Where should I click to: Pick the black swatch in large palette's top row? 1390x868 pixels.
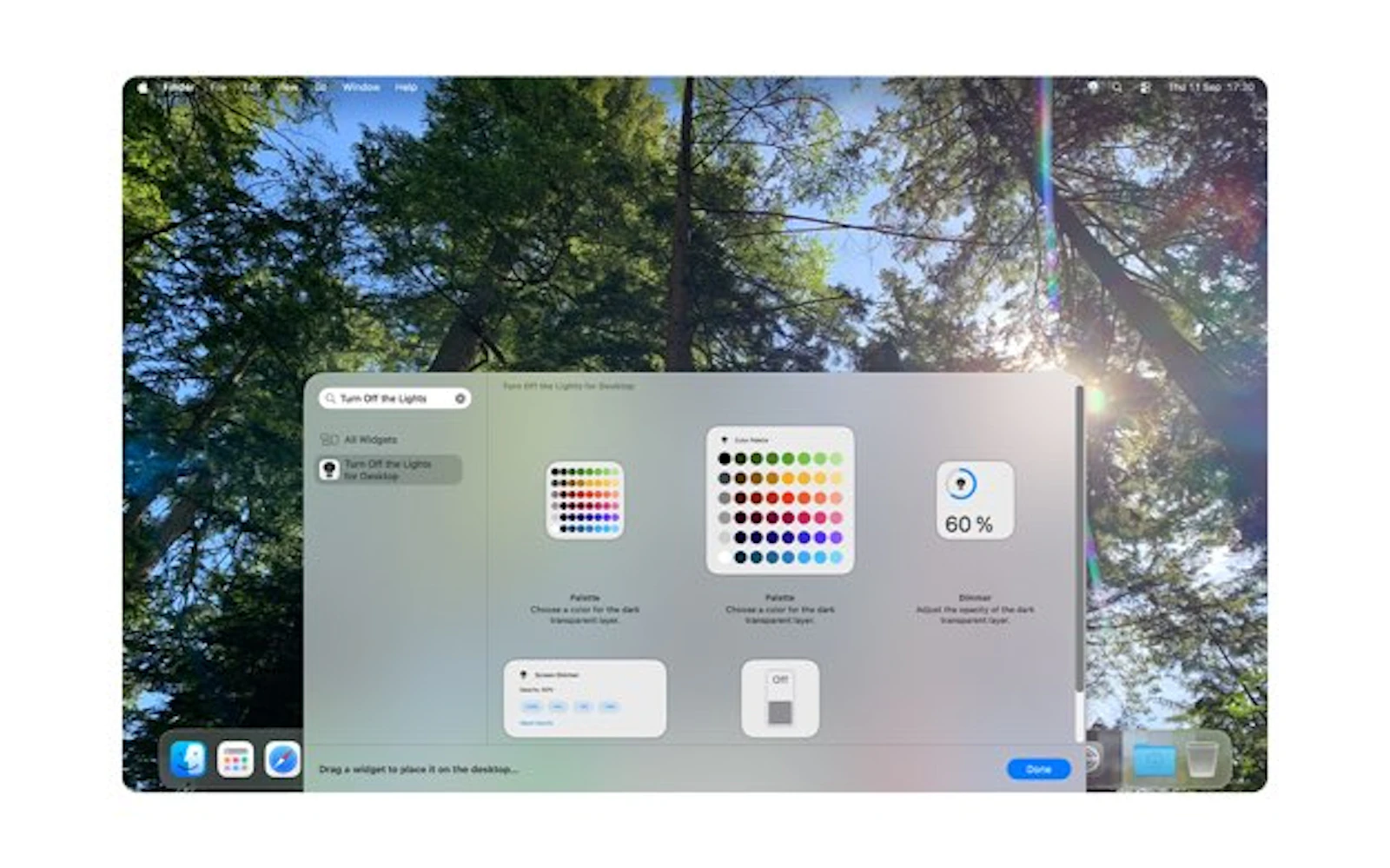point(725,459)
